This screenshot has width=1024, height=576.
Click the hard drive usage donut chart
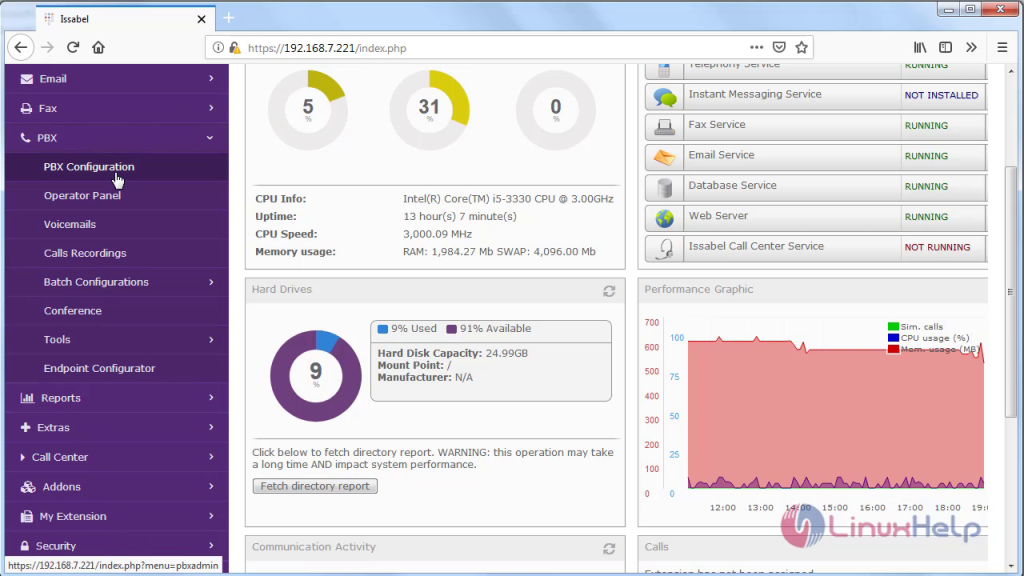point(316,376)
